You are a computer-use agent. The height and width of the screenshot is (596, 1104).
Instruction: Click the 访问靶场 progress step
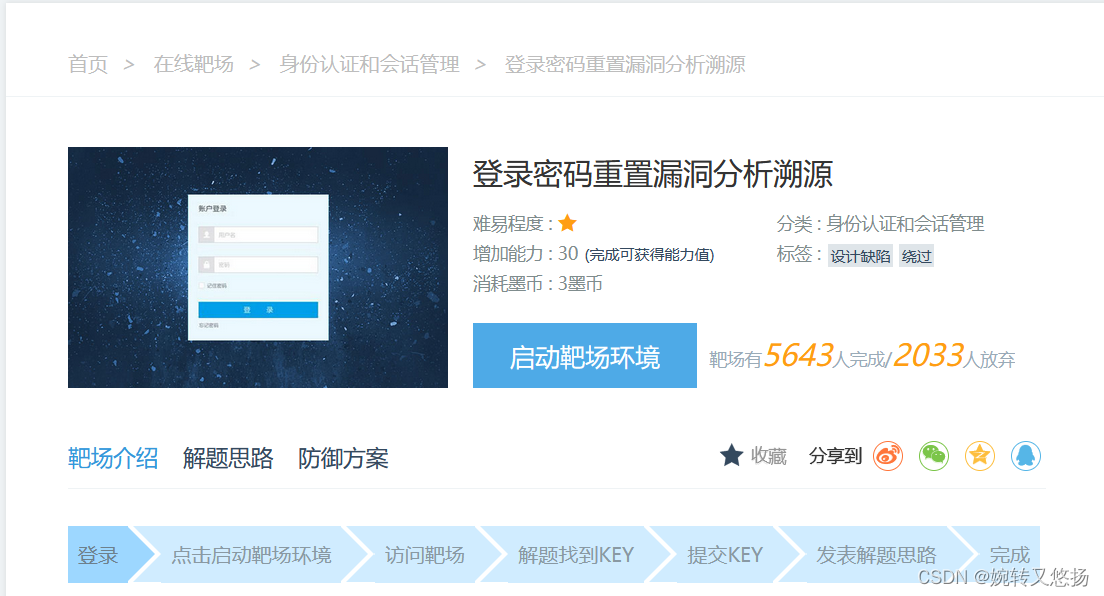(425, 555)
